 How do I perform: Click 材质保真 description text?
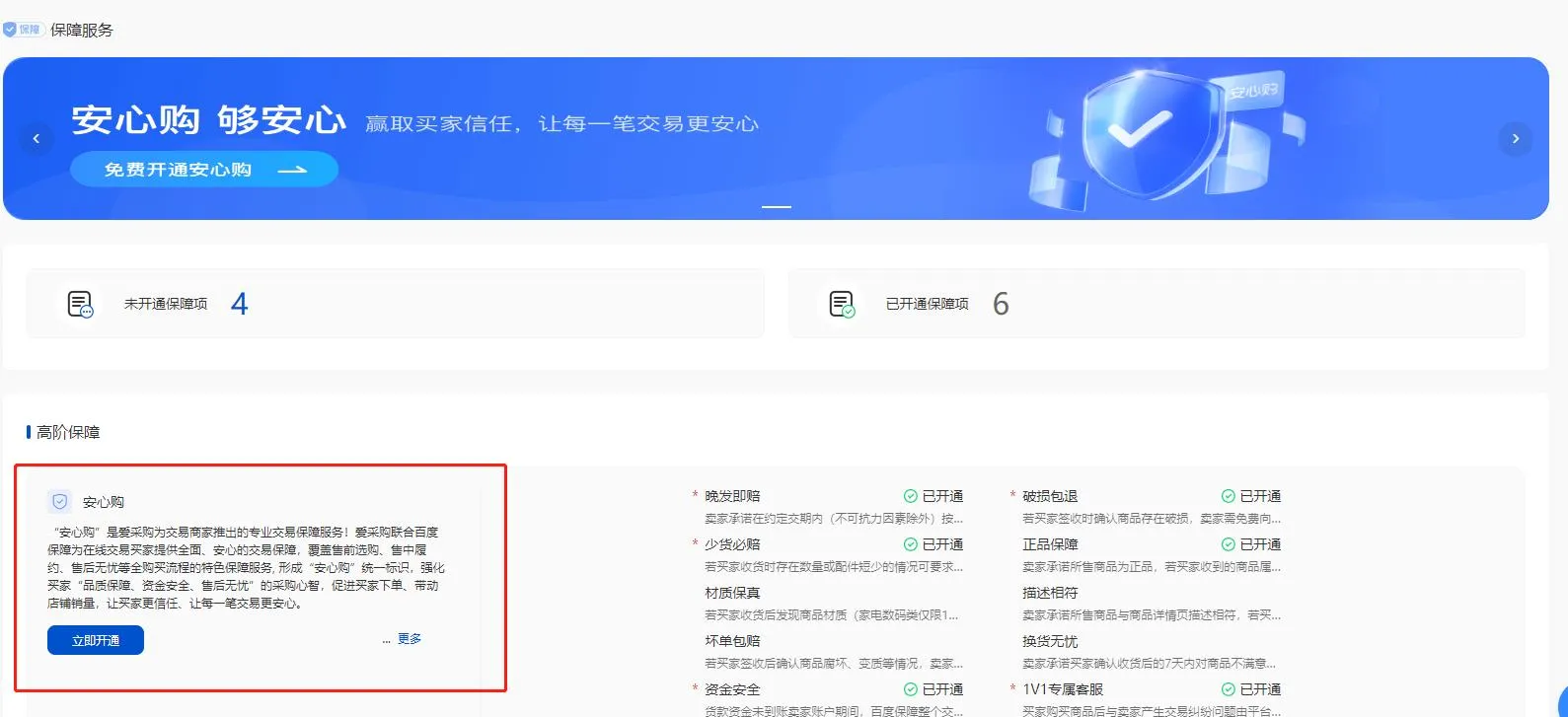832,614
